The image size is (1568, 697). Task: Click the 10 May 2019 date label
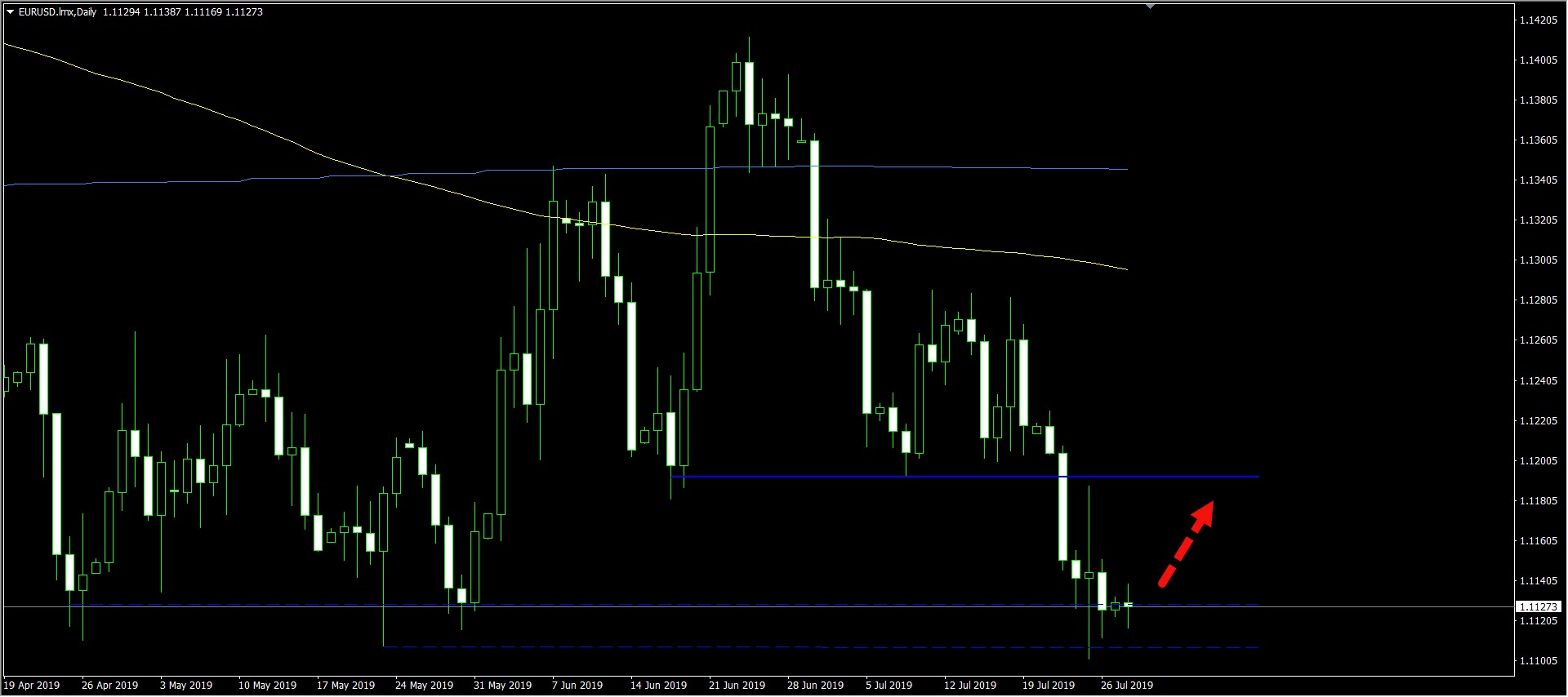pyautogui.click(x=267, y=686)
